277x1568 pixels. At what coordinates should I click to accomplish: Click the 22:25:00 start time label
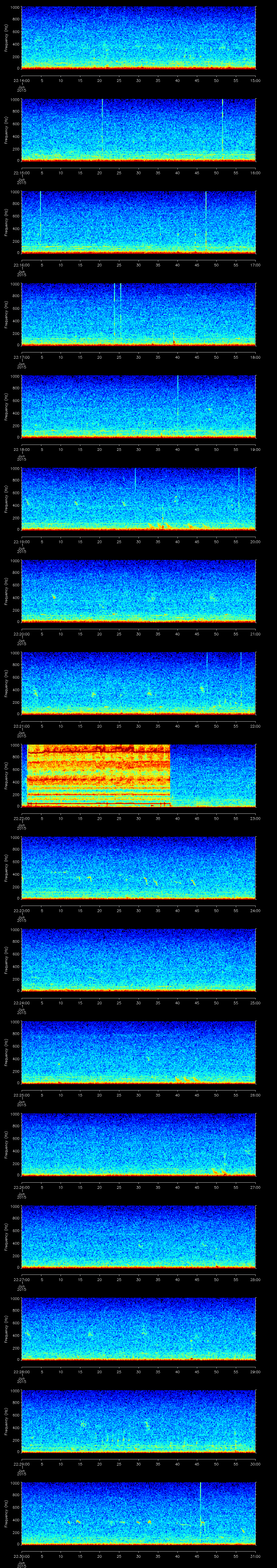[21, 1095]
